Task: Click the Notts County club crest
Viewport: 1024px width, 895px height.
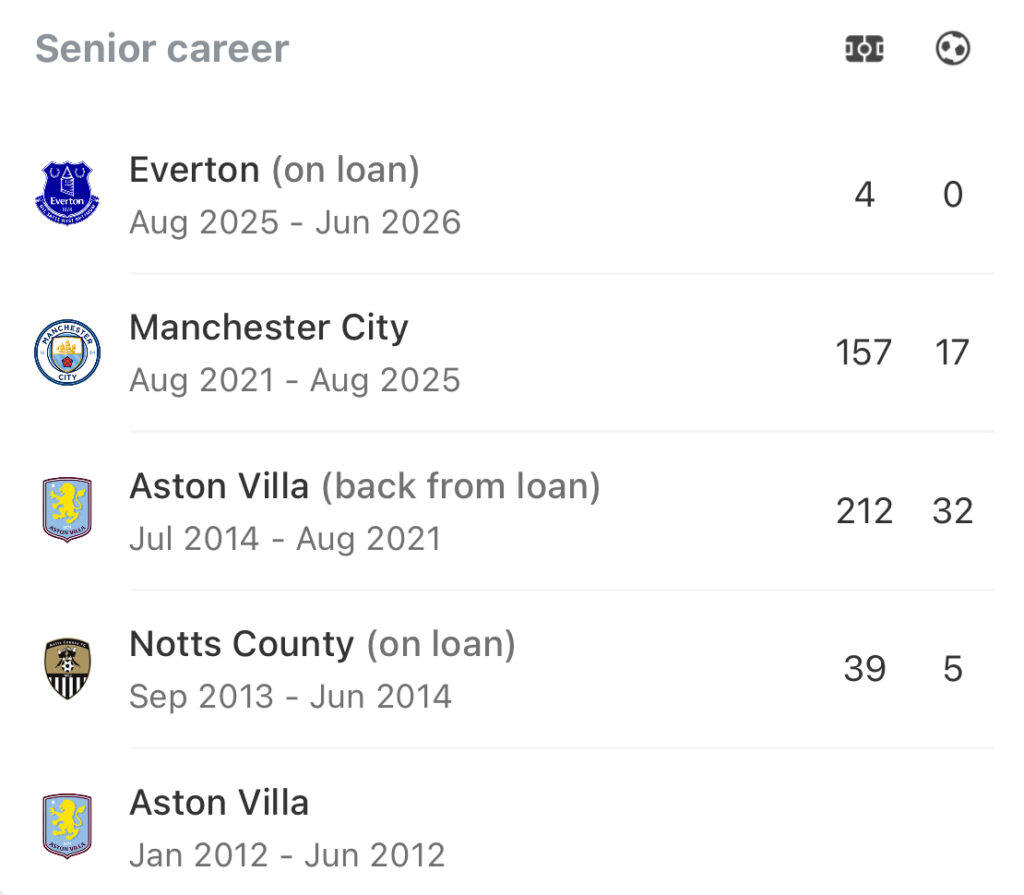Action: [67, 668]
